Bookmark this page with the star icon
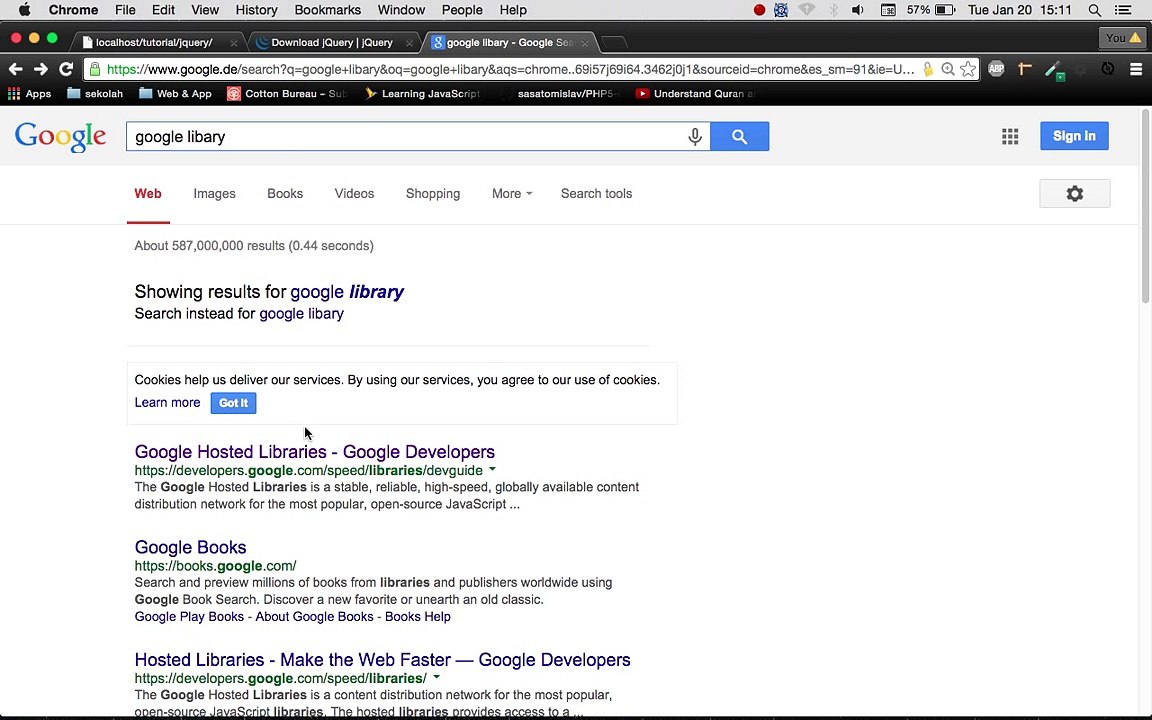Viewport: 1152px width, 720px height. tap(968, 69)
